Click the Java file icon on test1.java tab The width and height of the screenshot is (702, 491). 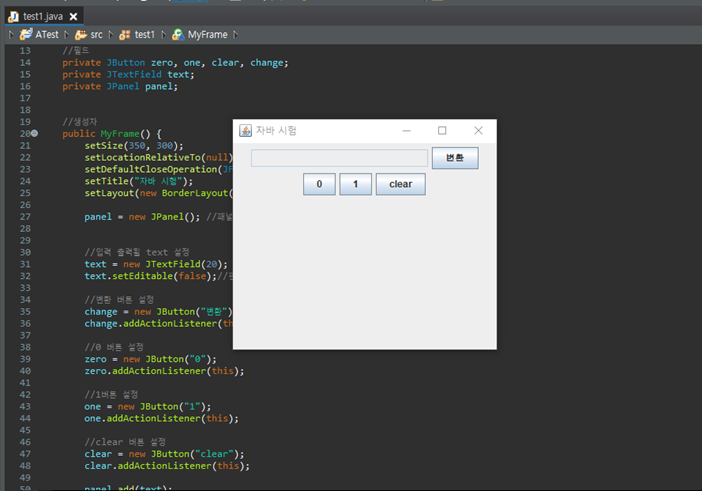[x=13, y=17]
